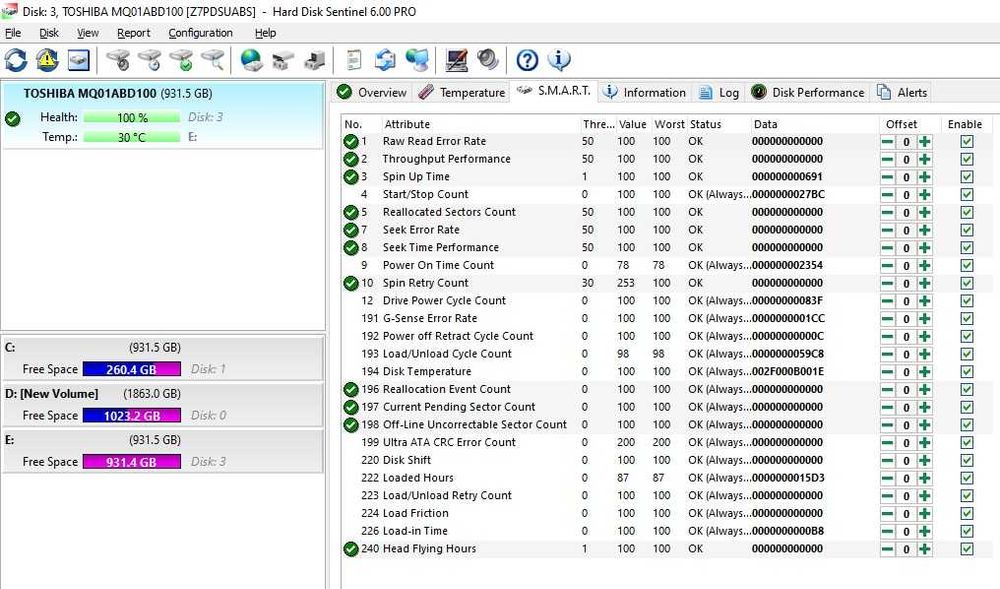Open the Configuration menu
Image resolution: width=1000 pixels, height=589 pixels.
[201, 33]
